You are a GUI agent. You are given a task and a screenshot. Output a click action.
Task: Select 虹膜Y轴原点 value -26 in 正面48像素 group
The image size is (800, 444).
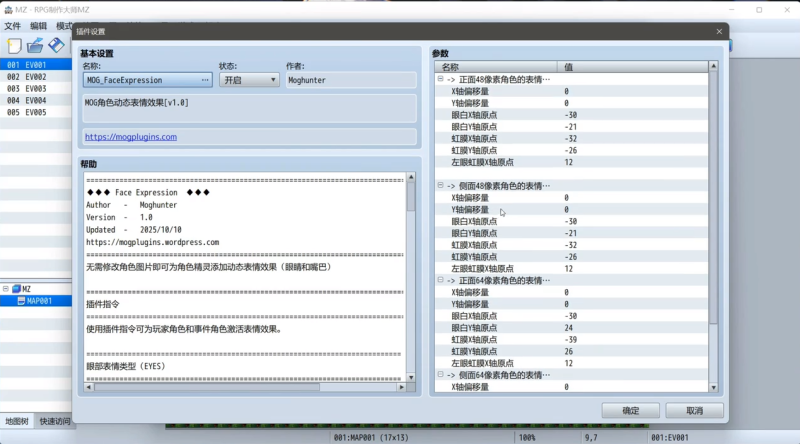570,151
